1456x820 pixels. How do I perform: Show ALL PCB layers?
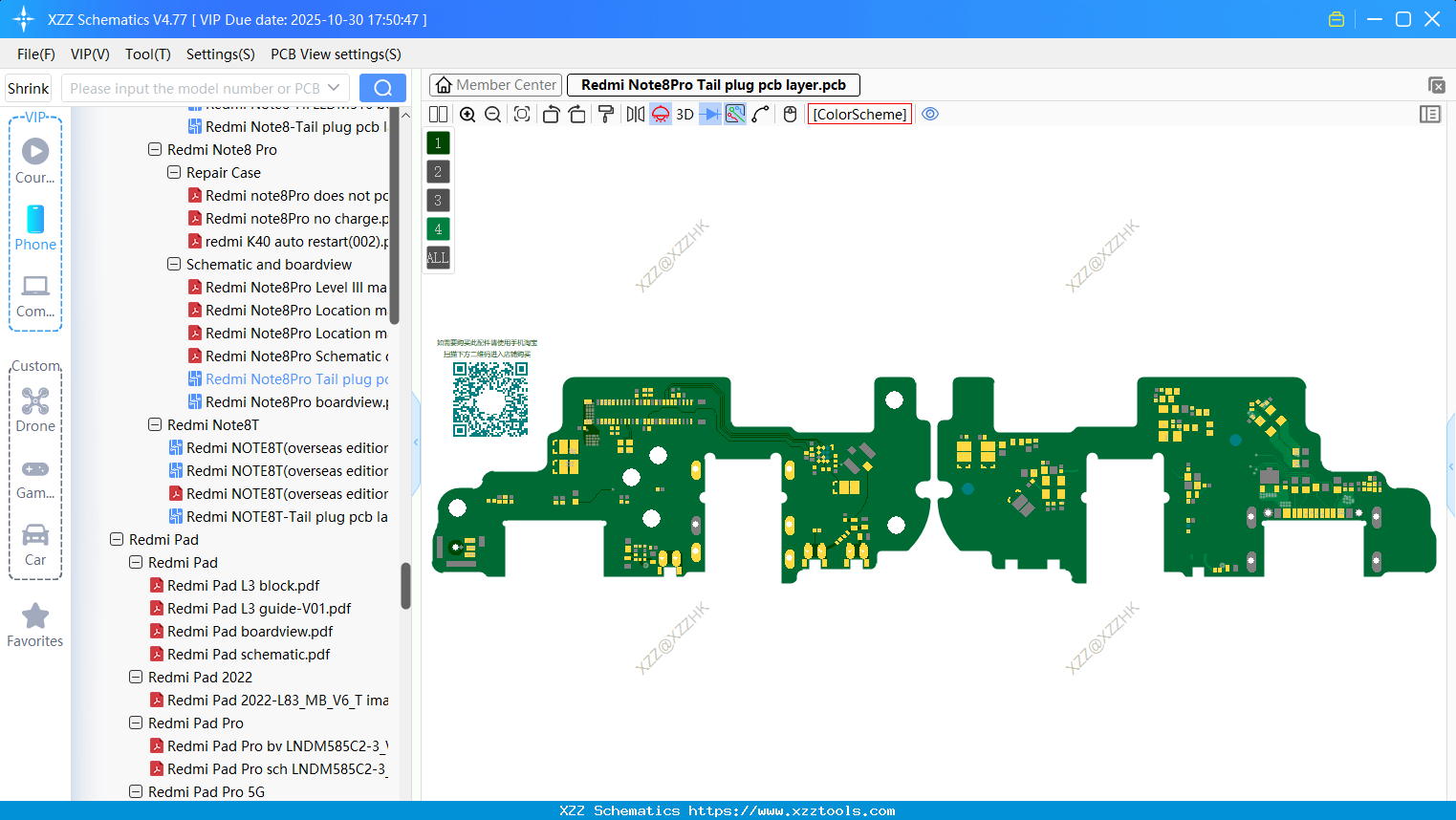[438, 258]
